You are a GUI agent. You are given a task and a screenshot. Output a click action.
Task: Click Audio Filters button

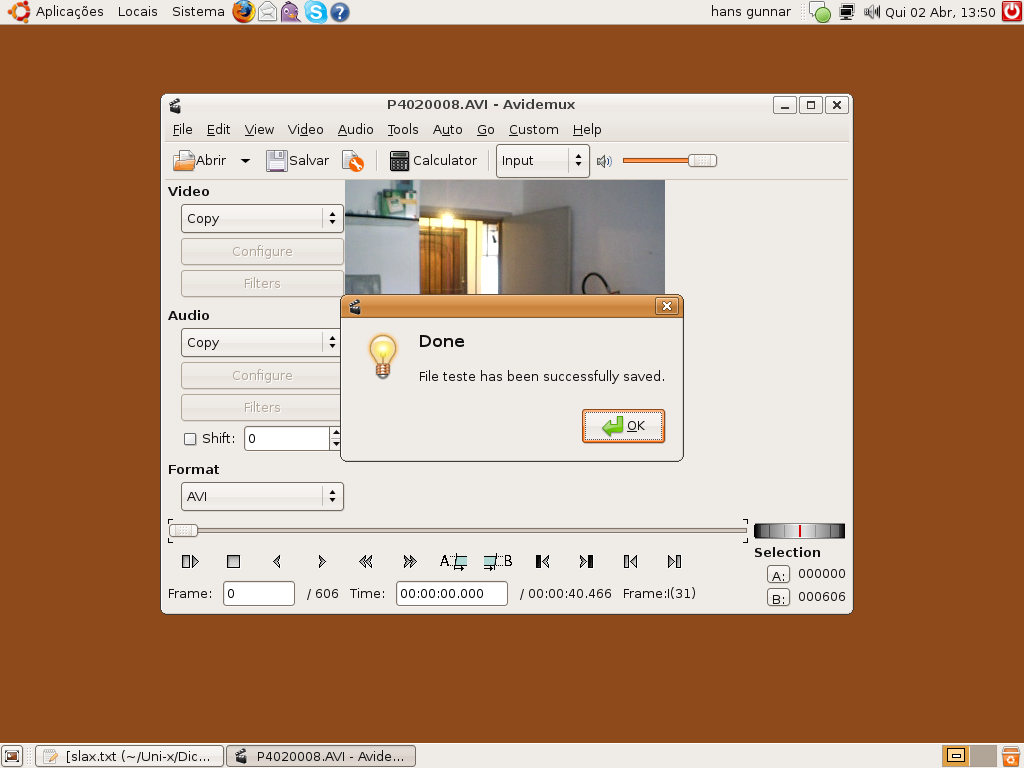pos(261,408)
